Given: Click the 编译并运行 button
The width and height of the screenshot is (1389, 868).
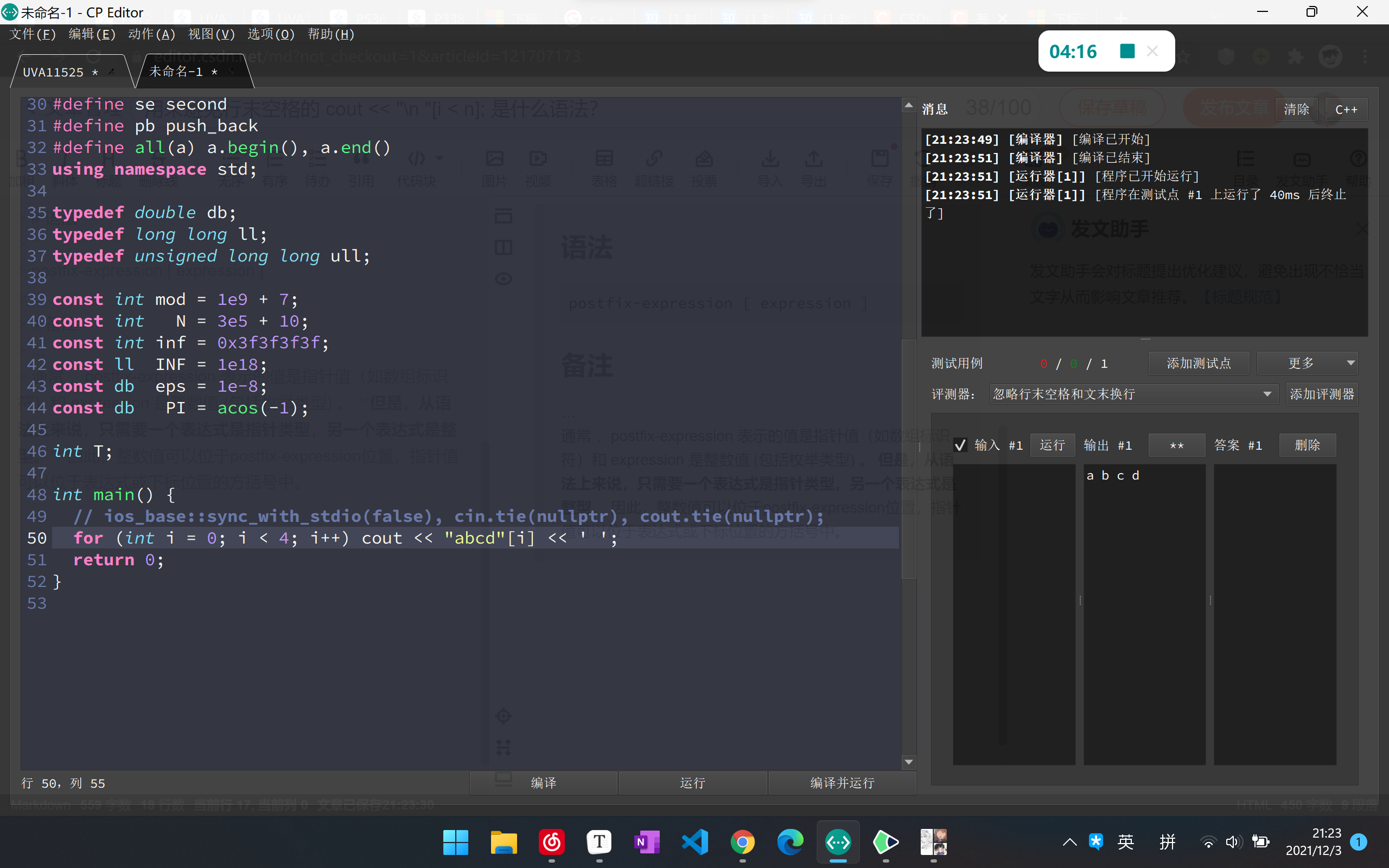Looking at the screenshot, I should coord(842,783).
